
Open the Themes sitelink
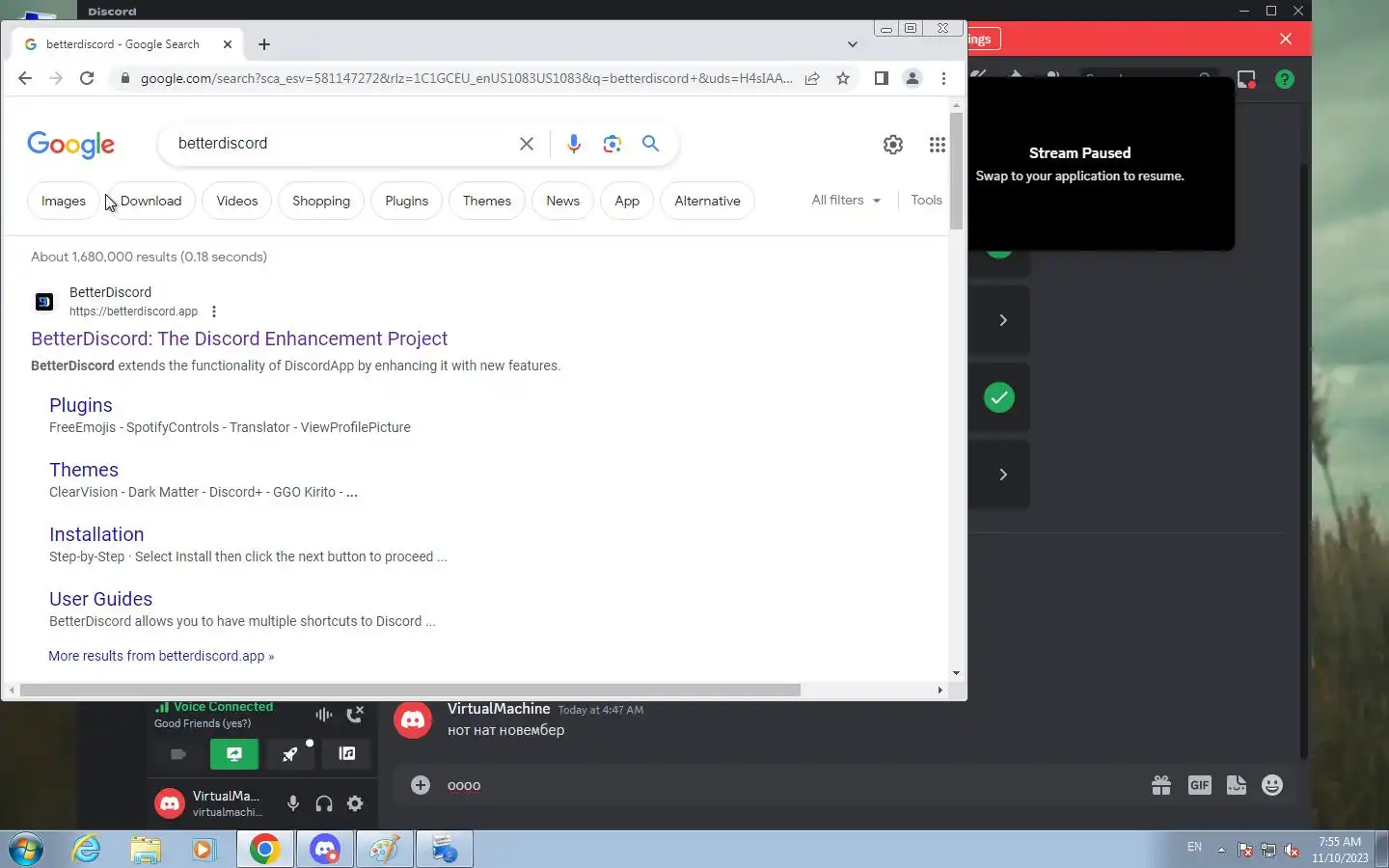pos(84,470)
